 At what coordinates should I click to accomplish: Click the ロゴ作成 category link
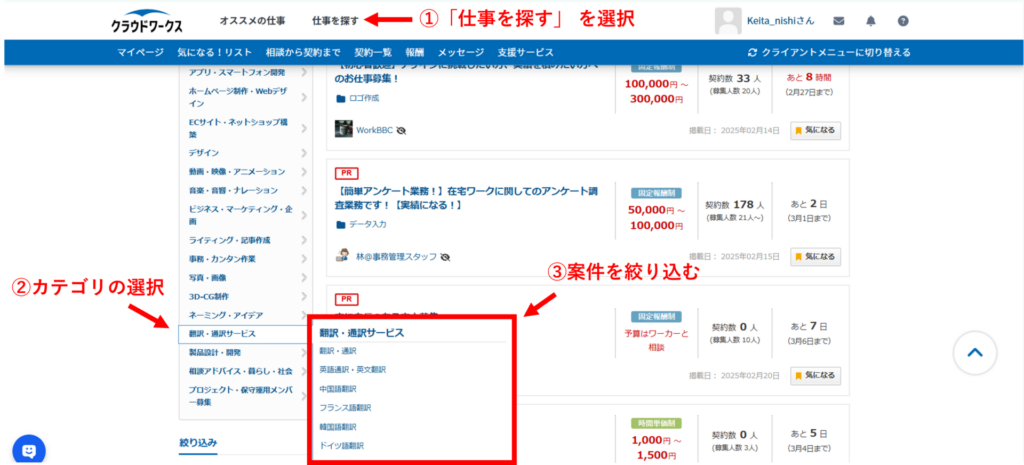point(364,98)
